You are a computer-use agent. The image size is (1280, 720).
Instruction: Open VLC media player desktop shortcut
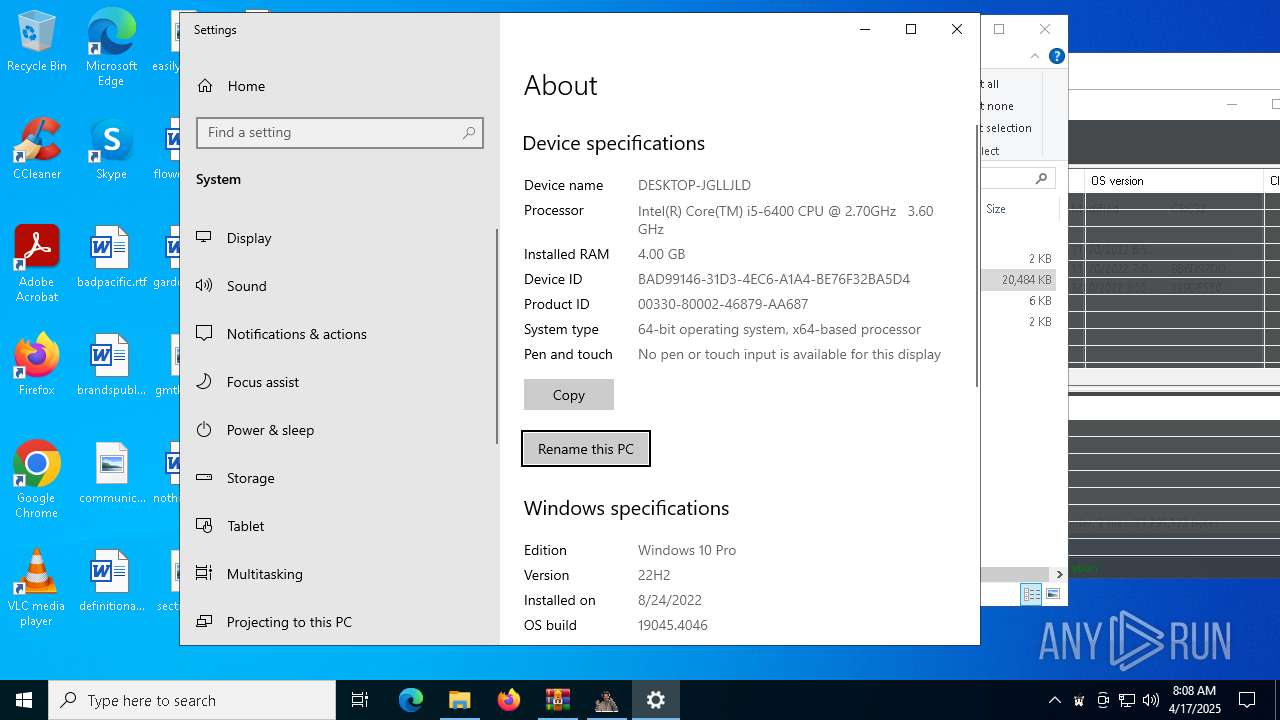click(x=37, y=588)
